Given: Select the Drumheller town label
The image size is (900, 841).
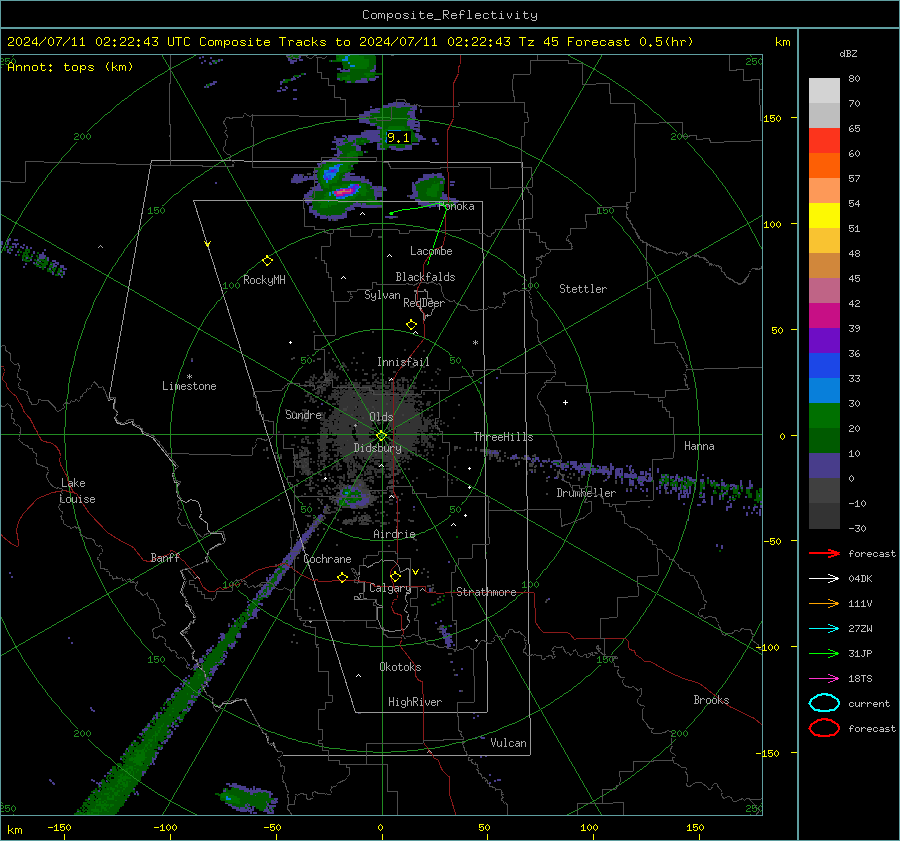Looking at the screenshot, I should pos(586,493).
